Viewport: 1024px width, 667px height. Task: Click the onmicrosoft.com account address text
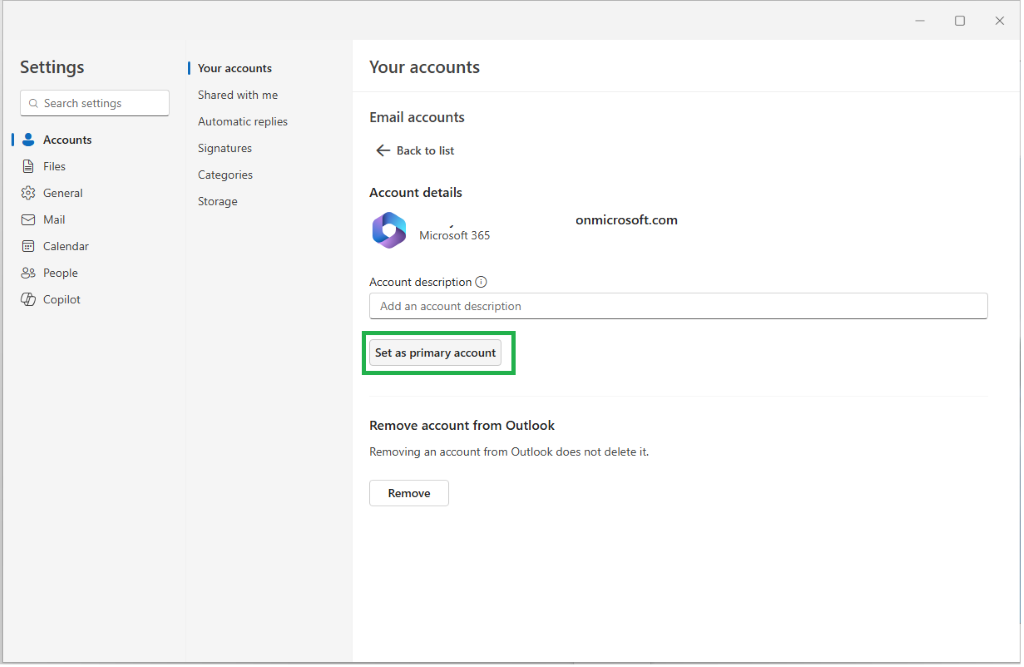(x=626, y=220)
